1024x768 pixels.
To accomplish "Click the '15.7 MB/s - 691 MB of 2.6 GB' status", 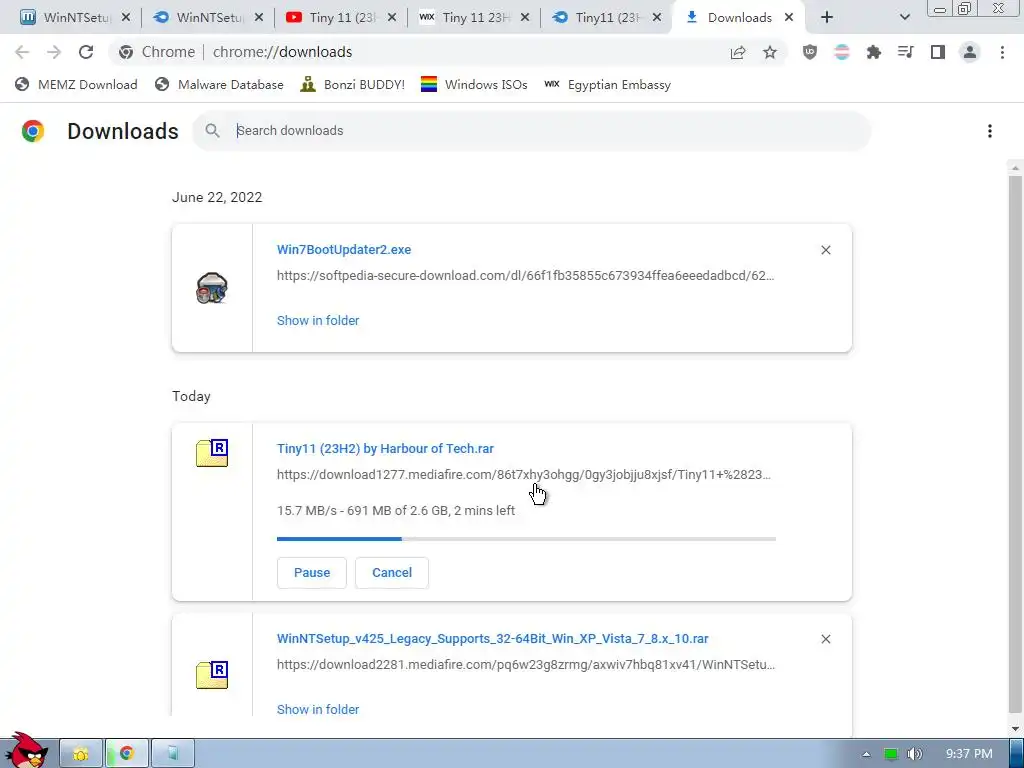I will pyautogui.click(x=396, y=511).
